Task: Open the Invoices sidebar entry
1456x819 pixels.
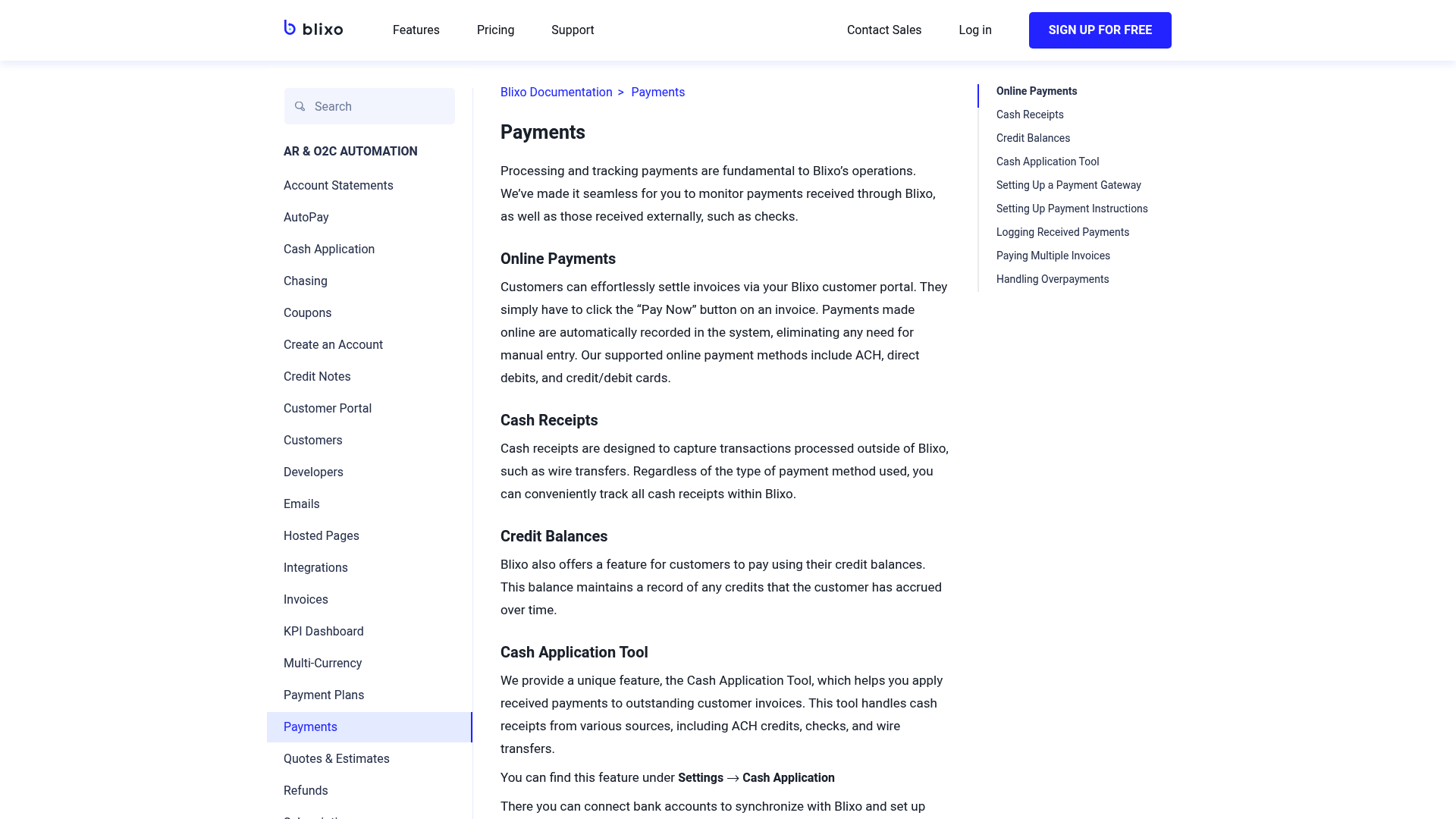Action: point(306,599)
